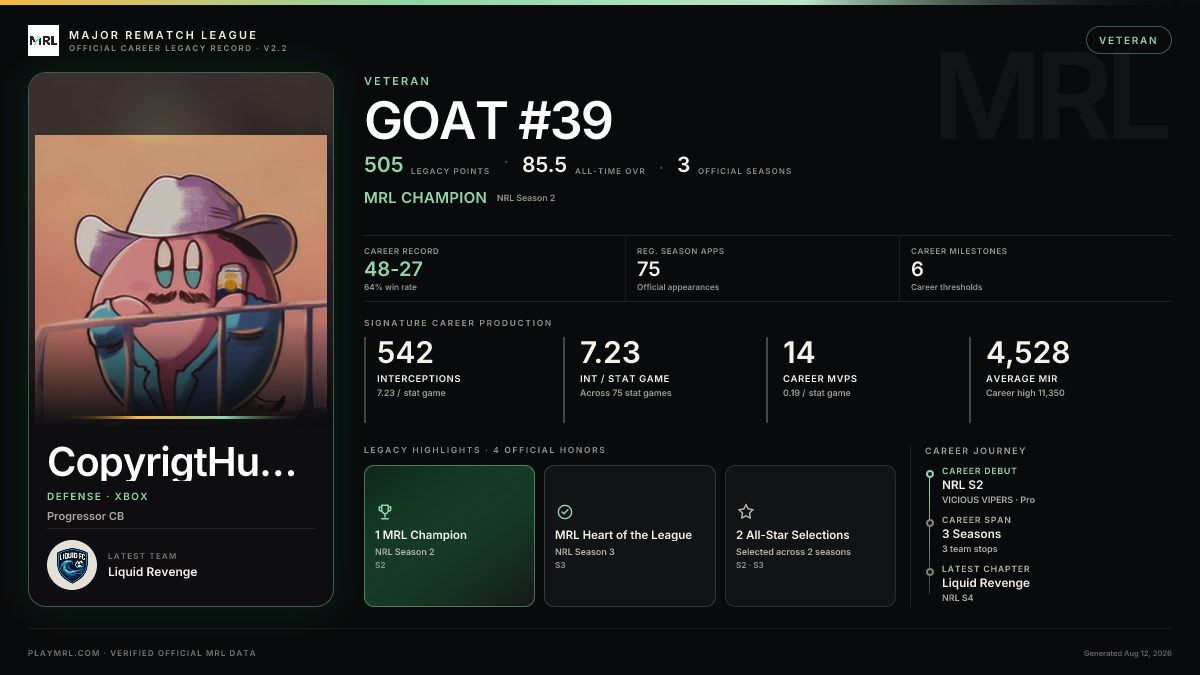Screen dimensions: 1200x675
Task: Click the SIGNATURE CAREER PRODUCTION heading
Action: (x=458, y=323)
